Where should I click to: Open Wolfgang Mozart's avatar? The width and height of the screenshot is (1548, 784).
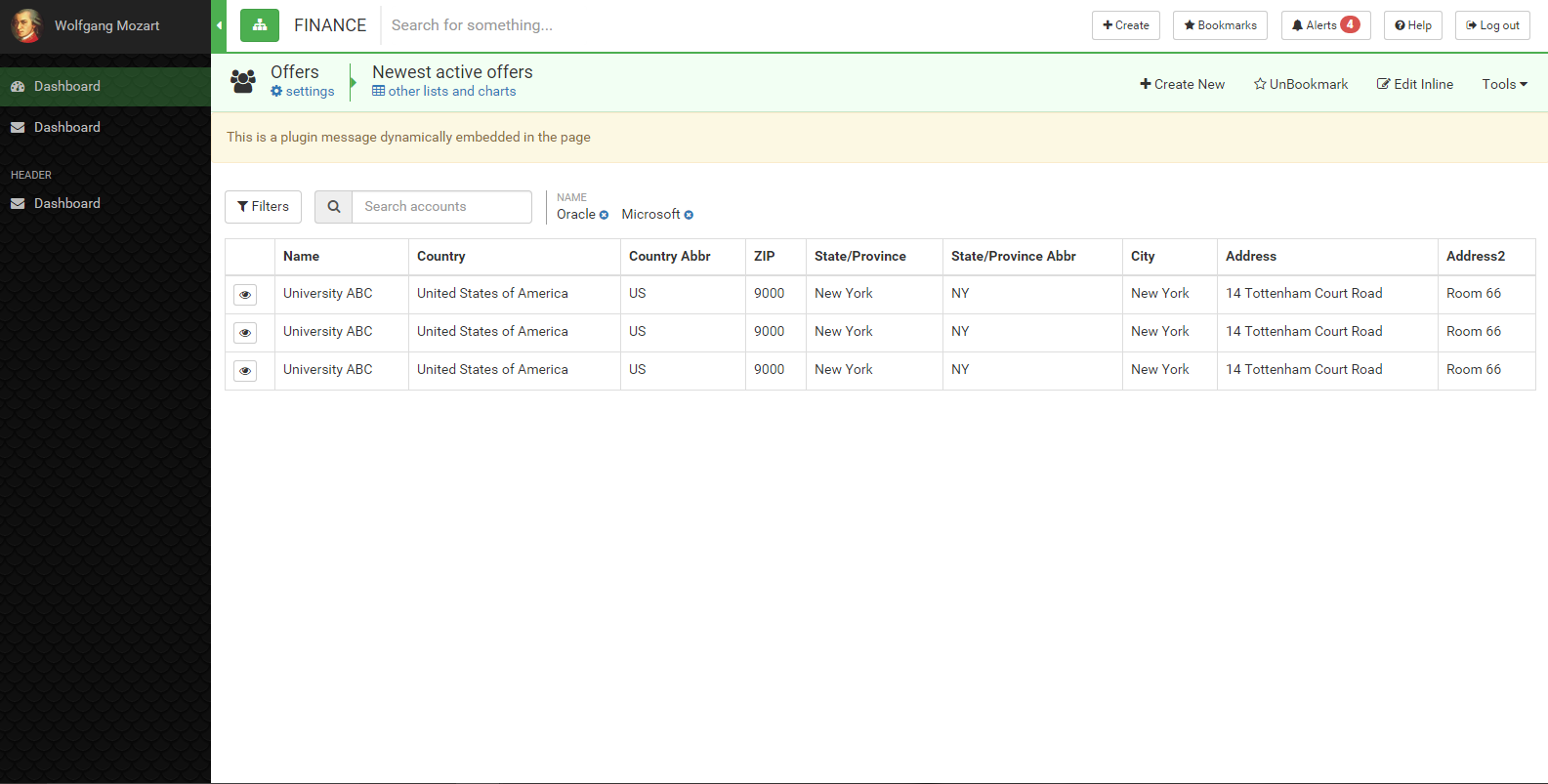[x=26, y=25]
